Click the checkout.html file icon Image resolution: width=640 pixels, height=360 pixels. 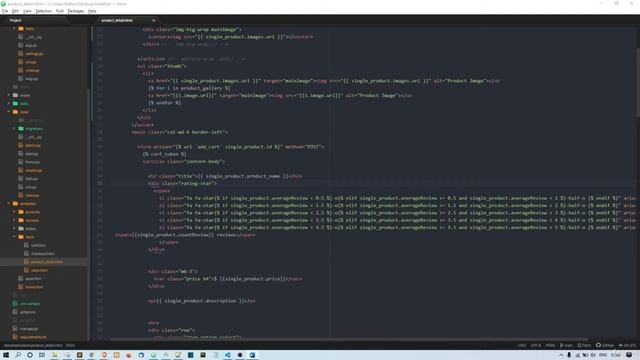pos(26,253)
